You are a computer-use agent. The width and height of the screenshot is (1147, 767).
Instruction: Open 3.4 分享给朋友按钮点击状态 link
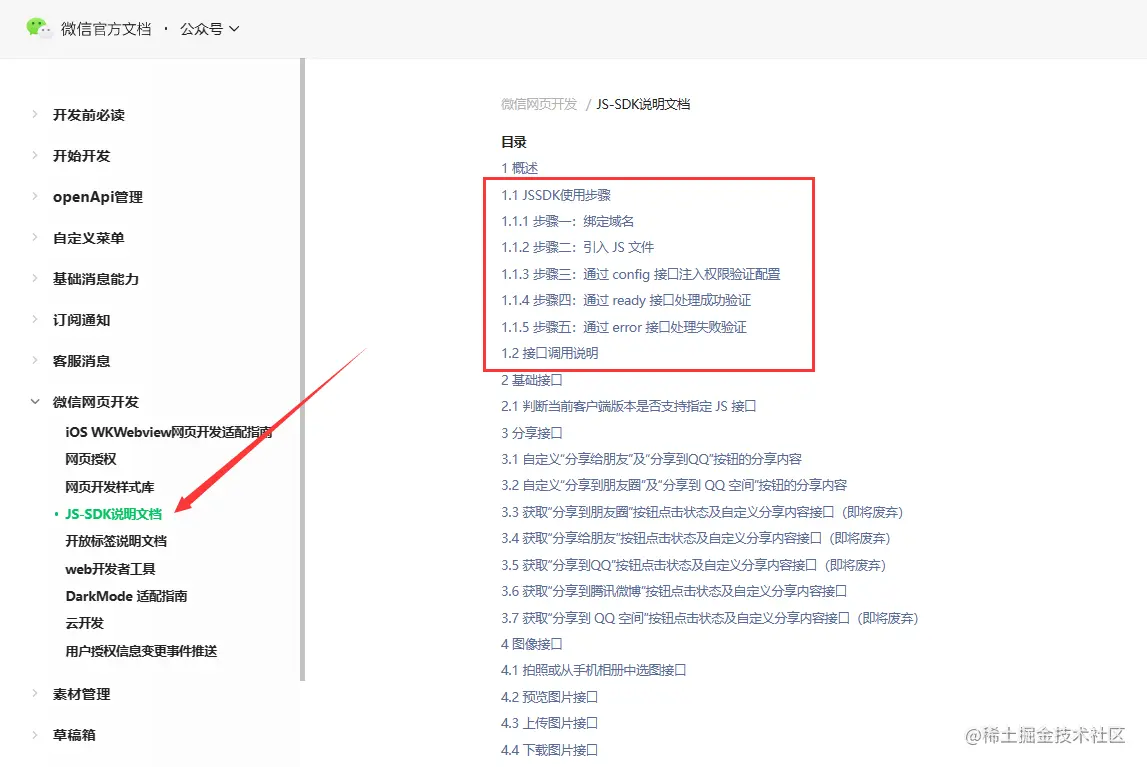696,538
